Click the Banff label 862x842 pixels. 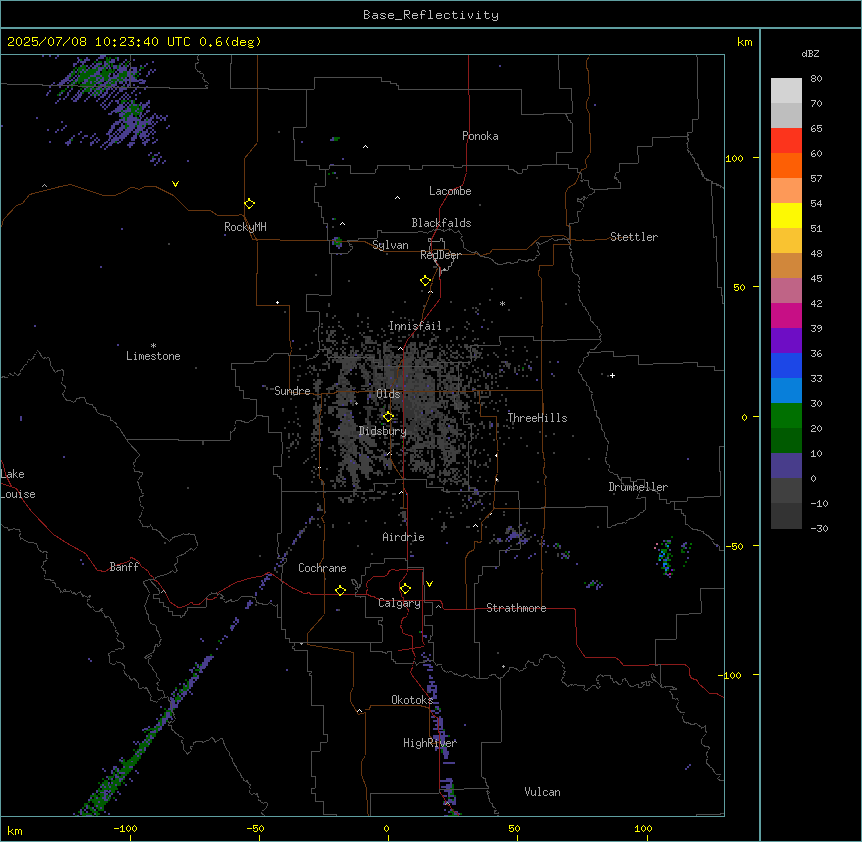pos(124,567)
